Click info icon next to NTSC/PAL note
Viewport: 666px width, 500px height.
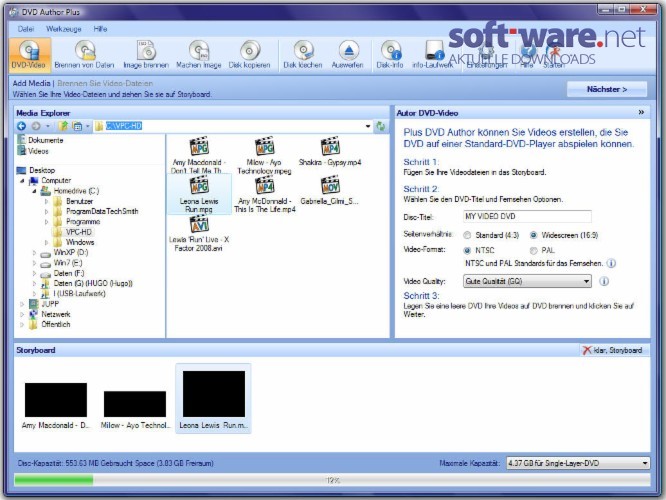point(611,263)
